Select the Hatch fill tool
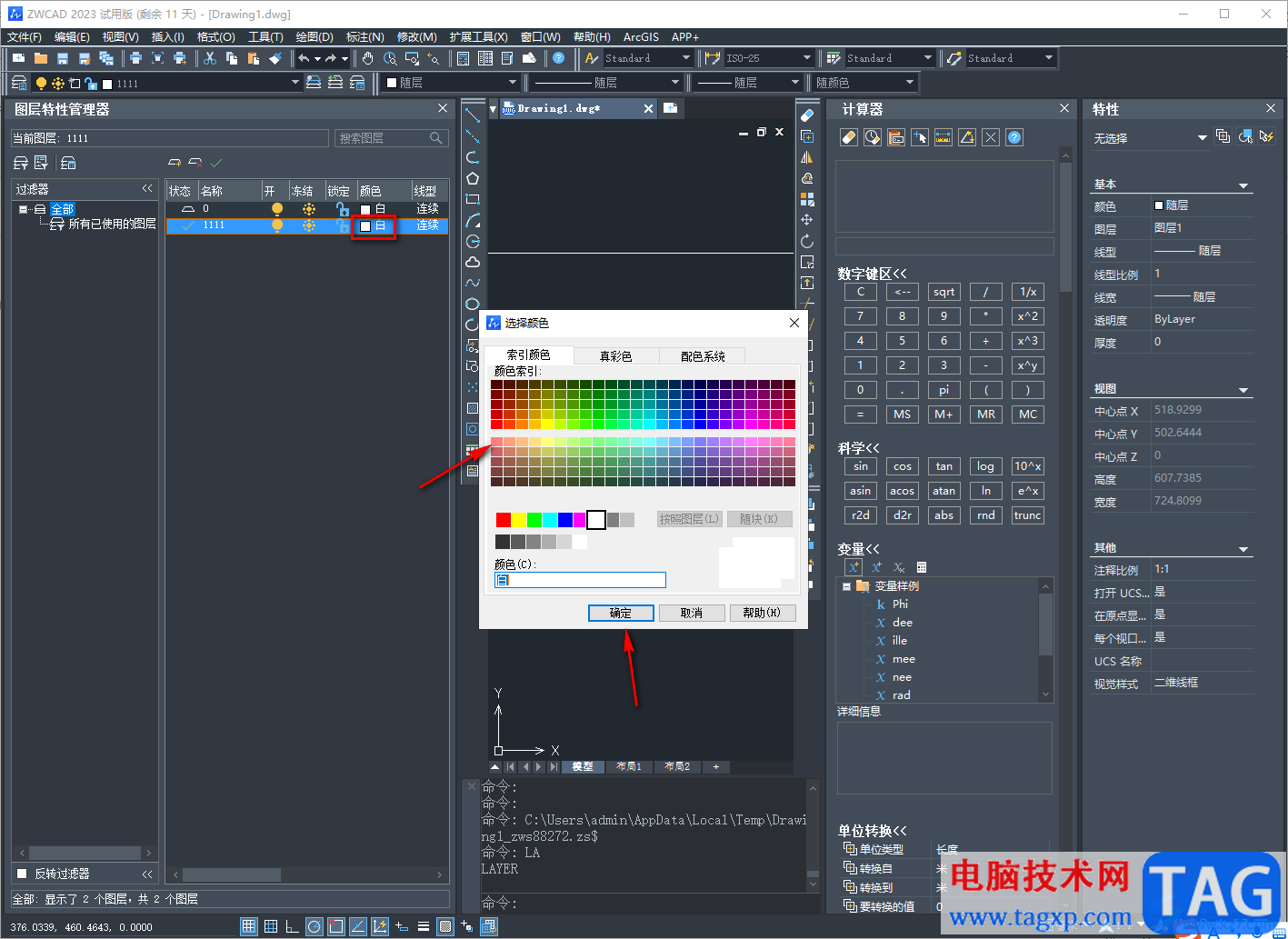 [473, 408]
